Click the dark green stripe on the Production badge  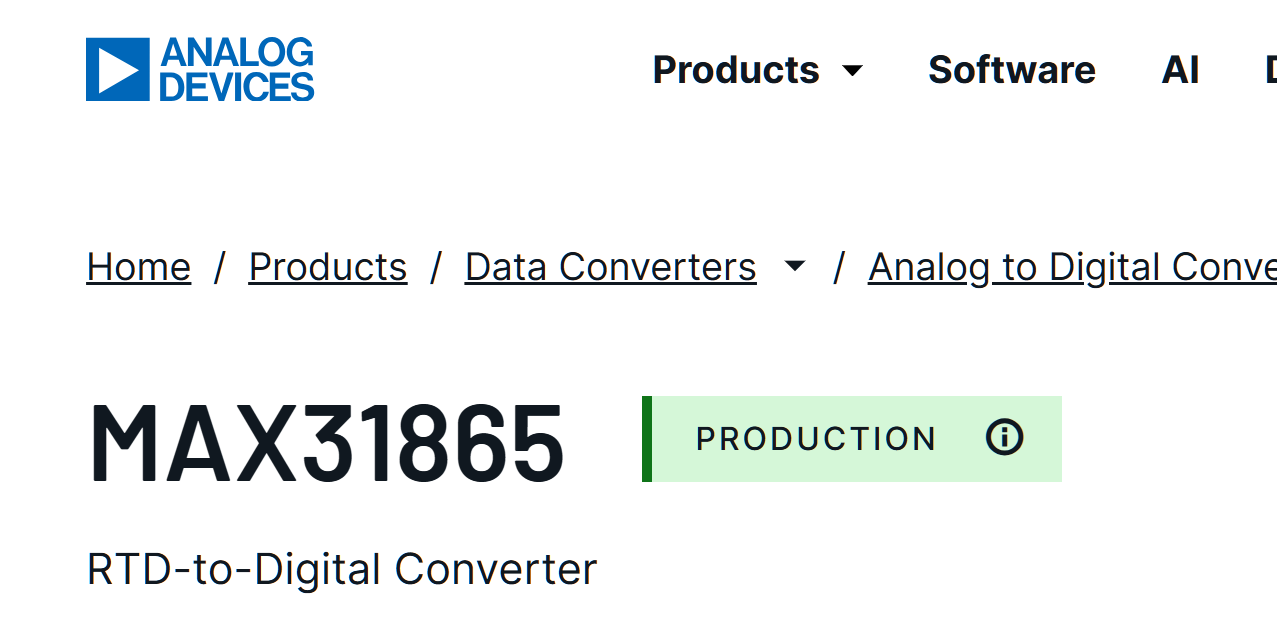[x=647, y=439]
